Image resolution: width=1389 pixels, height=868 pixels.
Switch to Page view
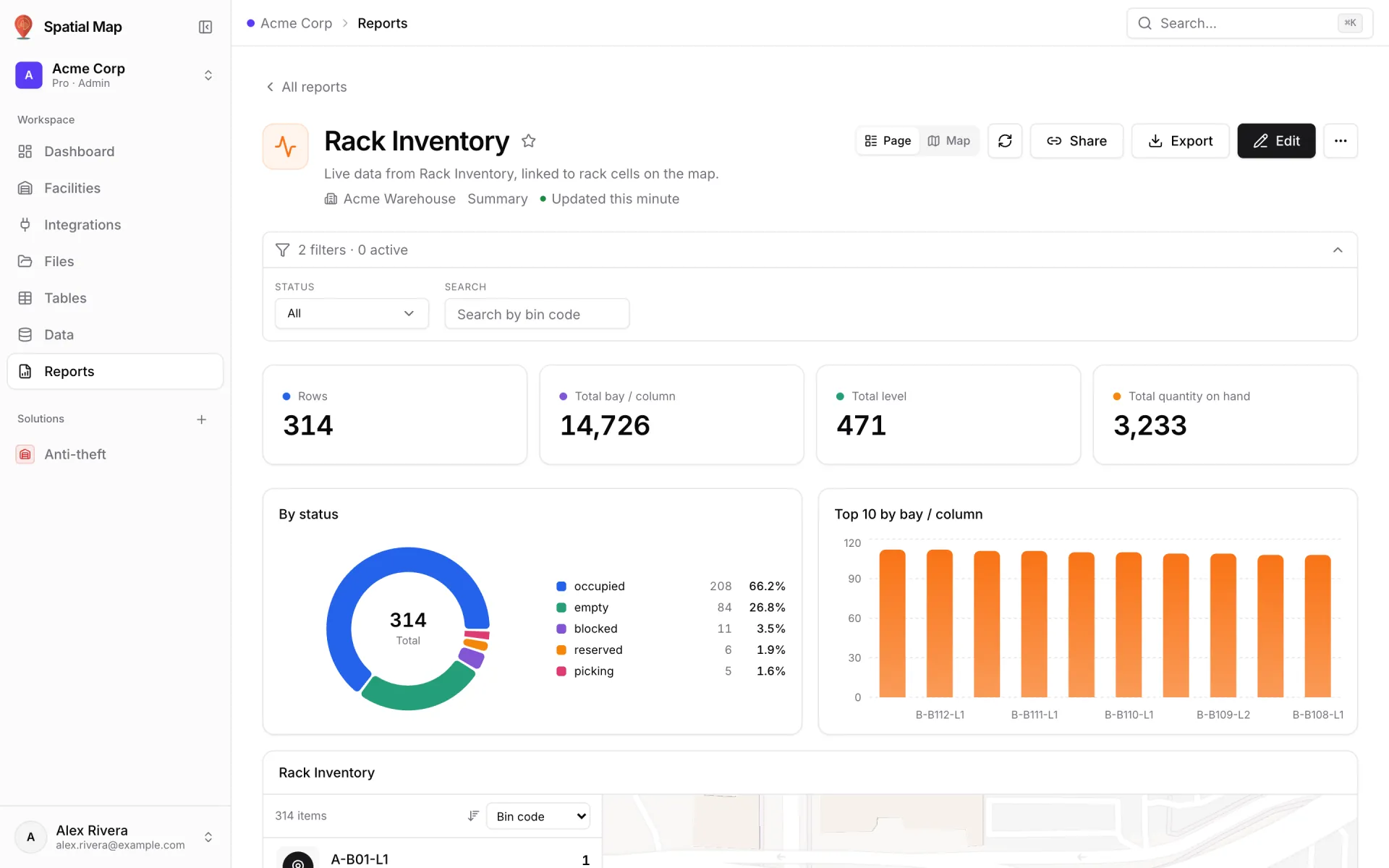point(888,141)
